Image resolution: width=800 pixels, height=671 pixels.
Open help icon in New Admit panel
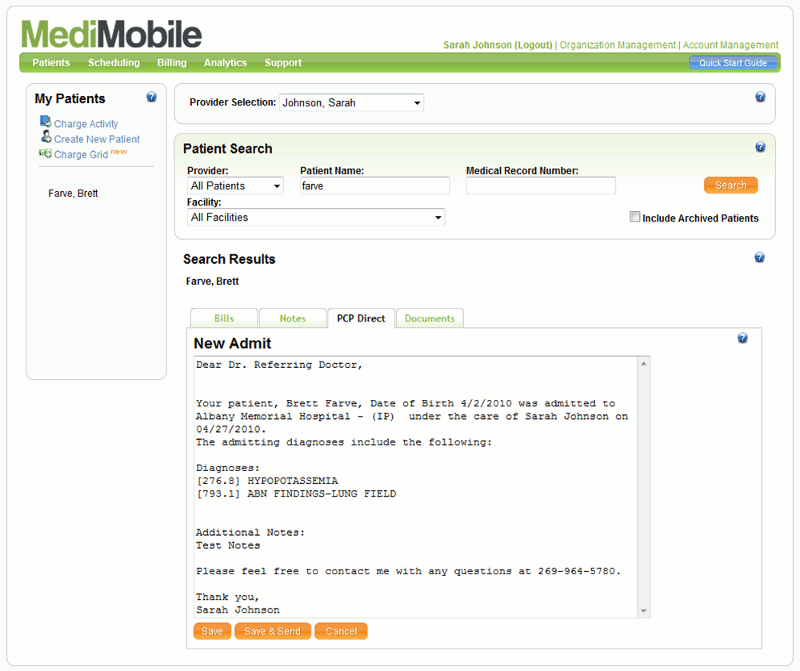742,338
